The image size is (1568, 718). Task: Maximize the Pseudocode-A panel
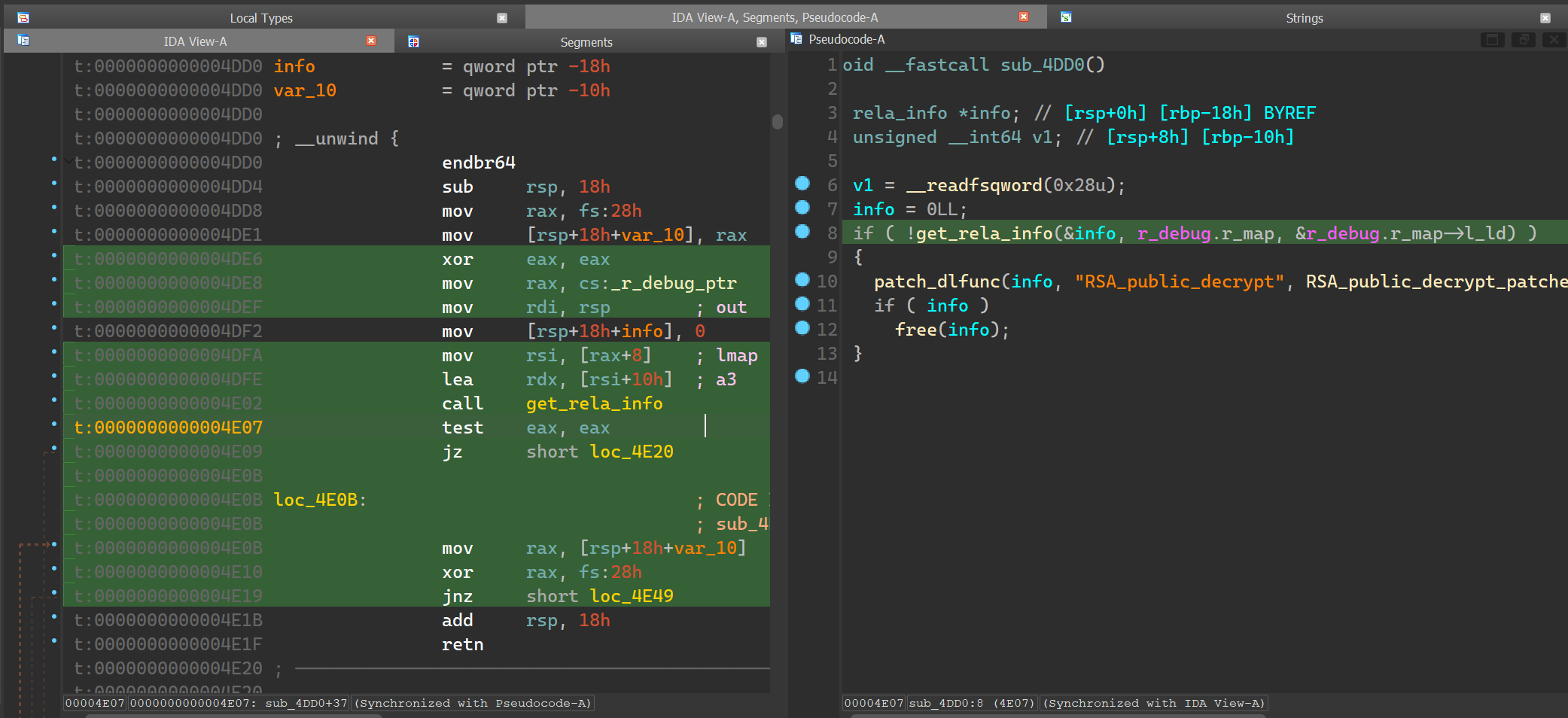coord(1492,40)
